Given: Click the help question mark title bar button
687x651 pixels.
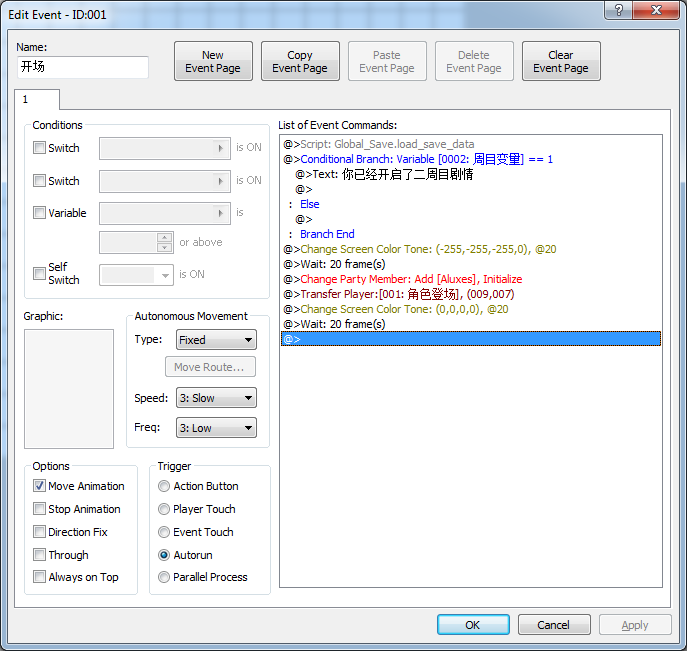Looking at the screenshot, I should pyautogui.click(x=618, y=10).
